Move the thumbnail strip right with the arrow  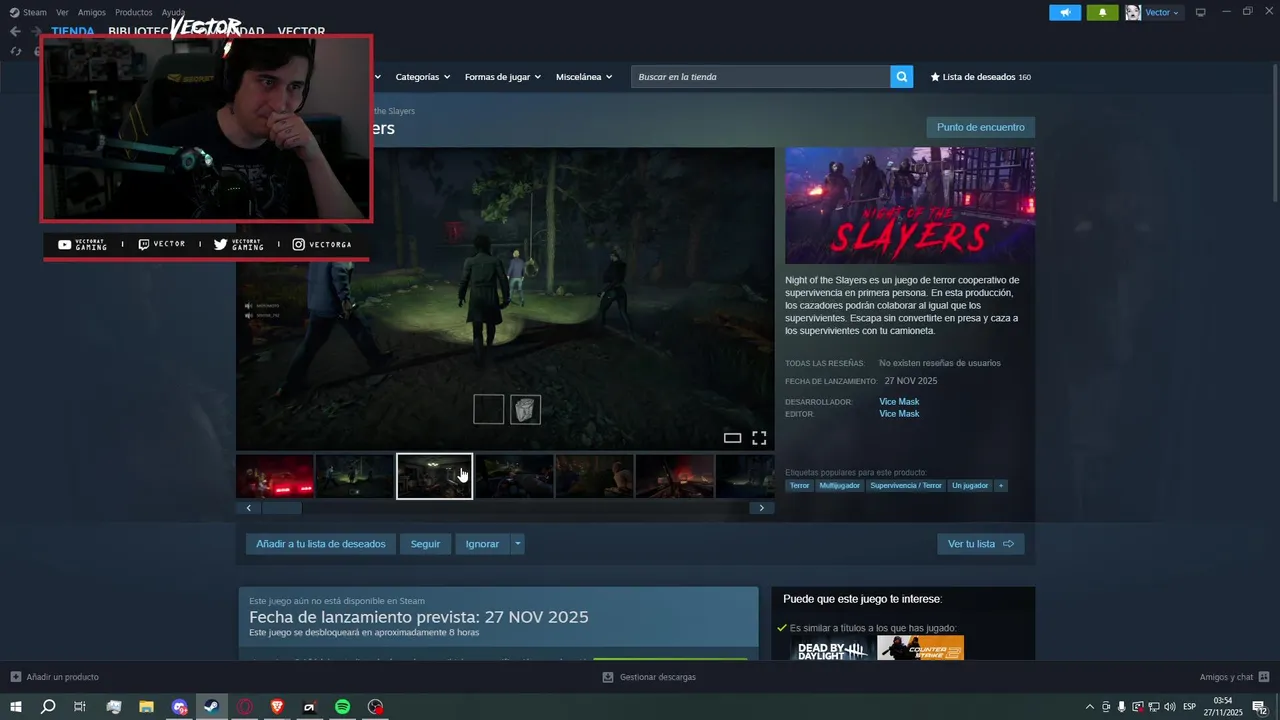(762, 508)
